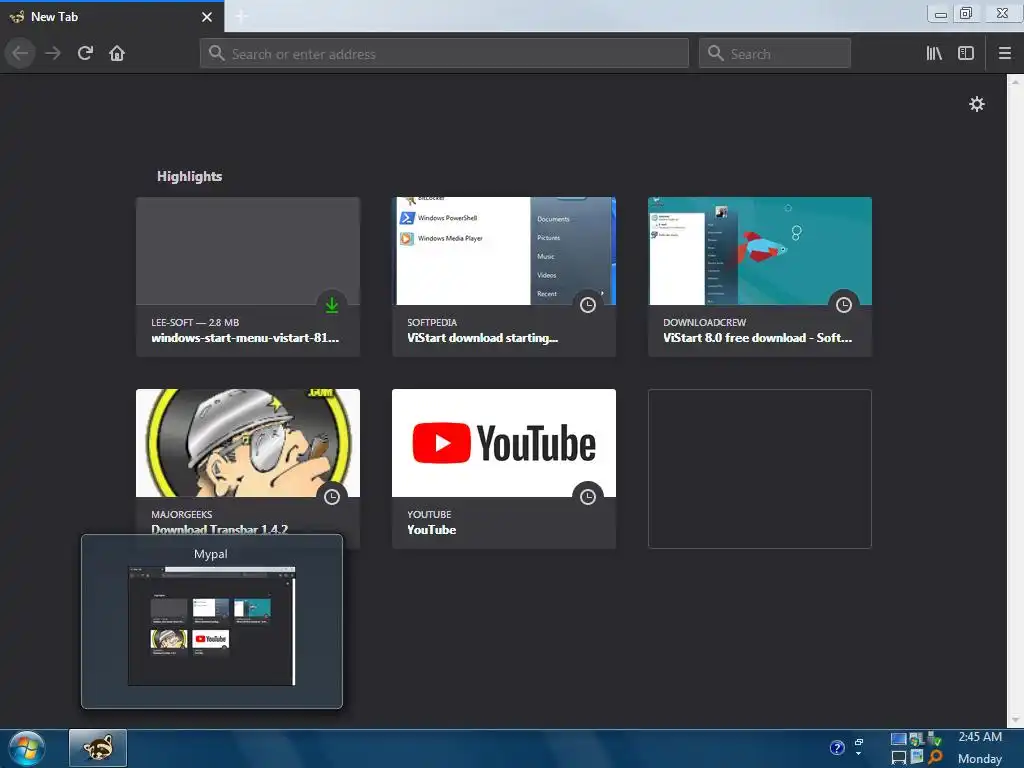Image resolution: width=1024 pixels, height=768 pixels.
Task: Open the LEE-SOFT windows-start-menu-vistart download card
Action: coord(248,277)
